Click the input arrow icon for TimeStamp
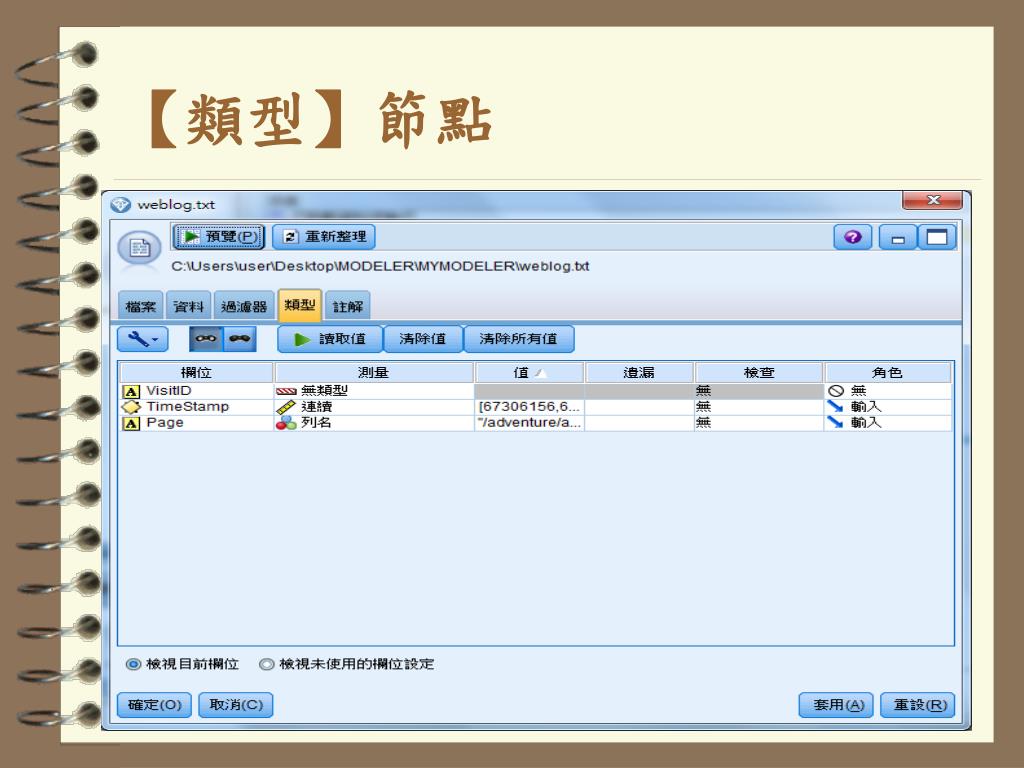The width and height of the screenshot is (1024, 768). 835,406
